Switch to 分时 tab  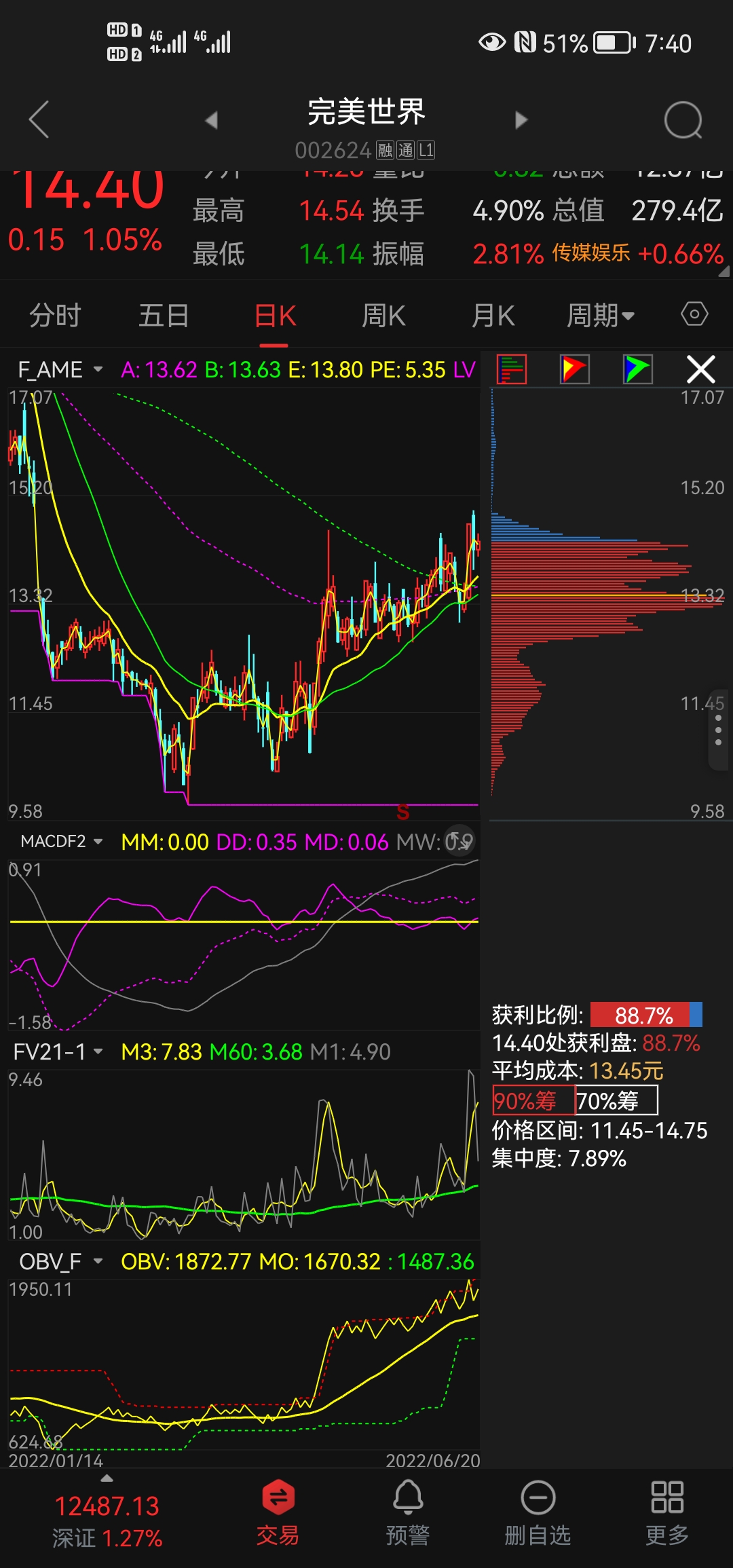pyautogui.click(x=55, y=316)
